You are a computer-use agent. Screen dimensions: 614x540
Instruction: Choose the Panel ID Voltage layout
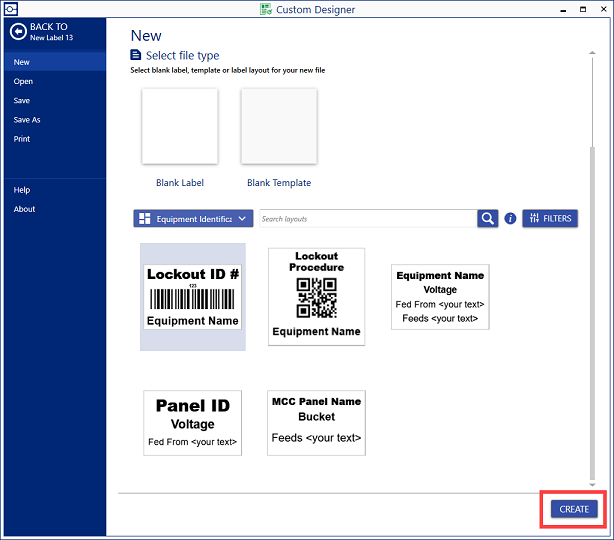[193, 423]
